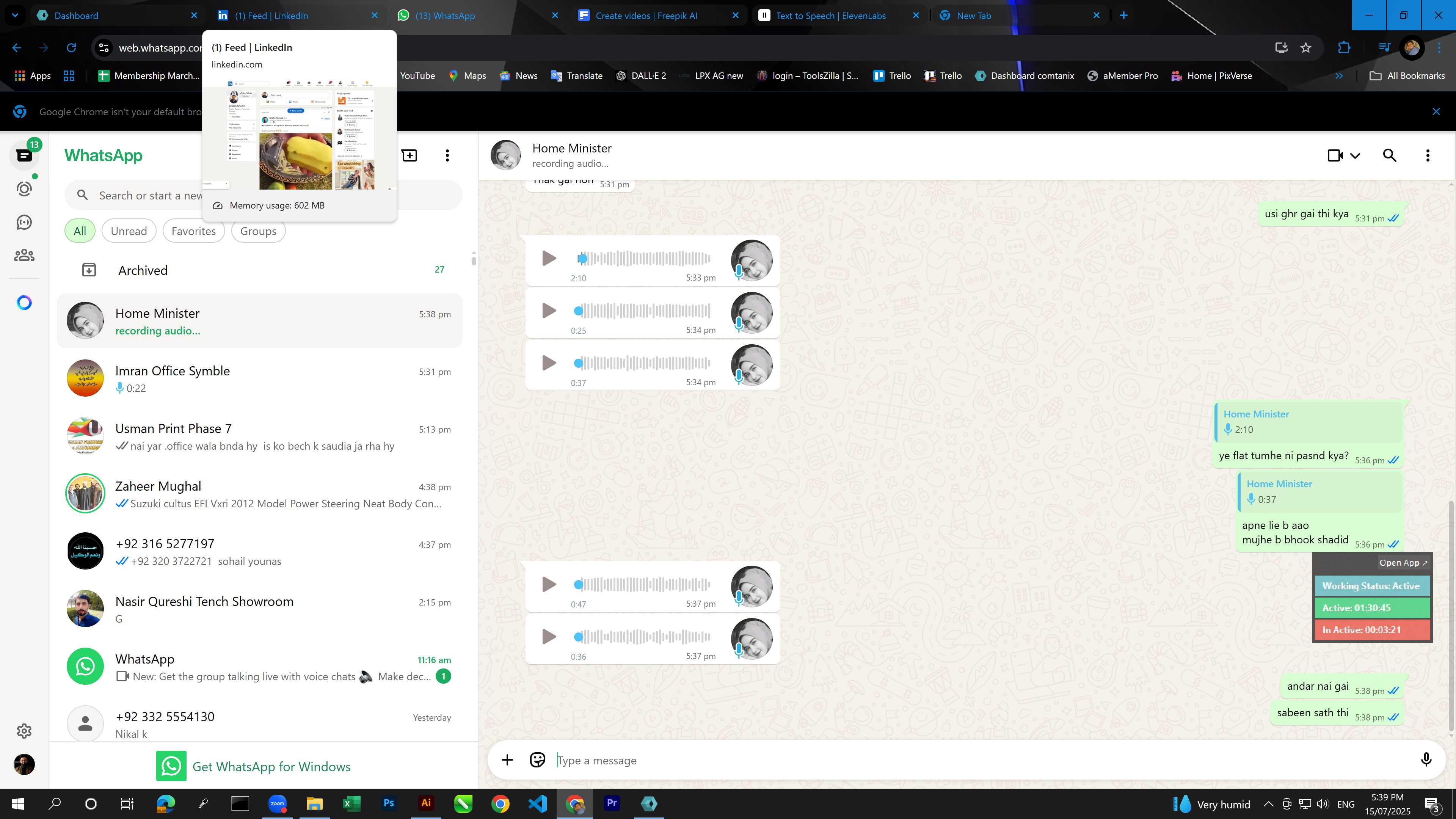
Task: Open the Status icon in WhatsApp sidebar
Action: (24, 189)
